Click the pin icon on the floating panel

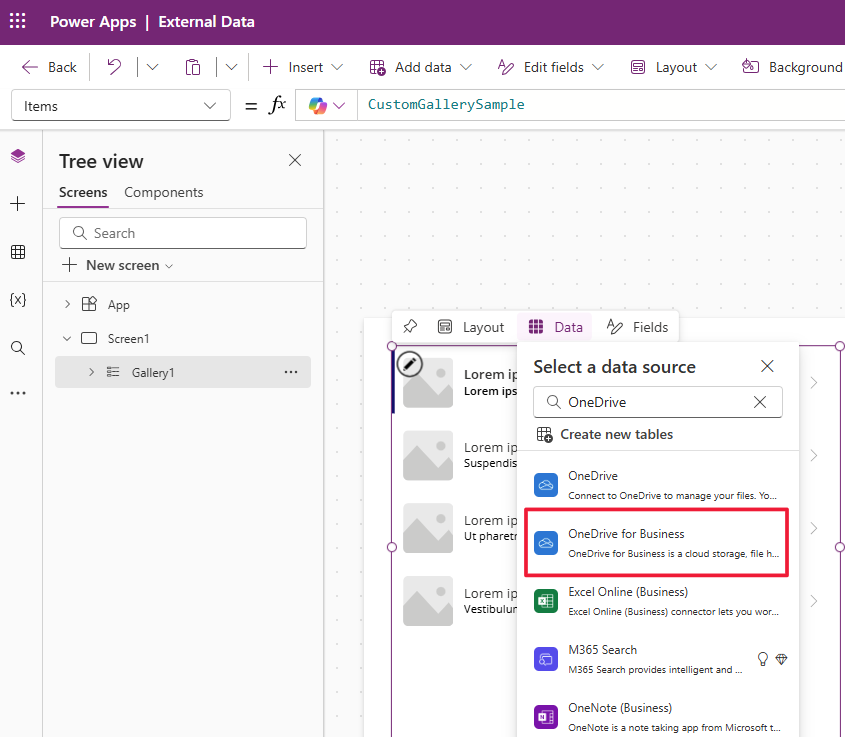tap(410, 326)
